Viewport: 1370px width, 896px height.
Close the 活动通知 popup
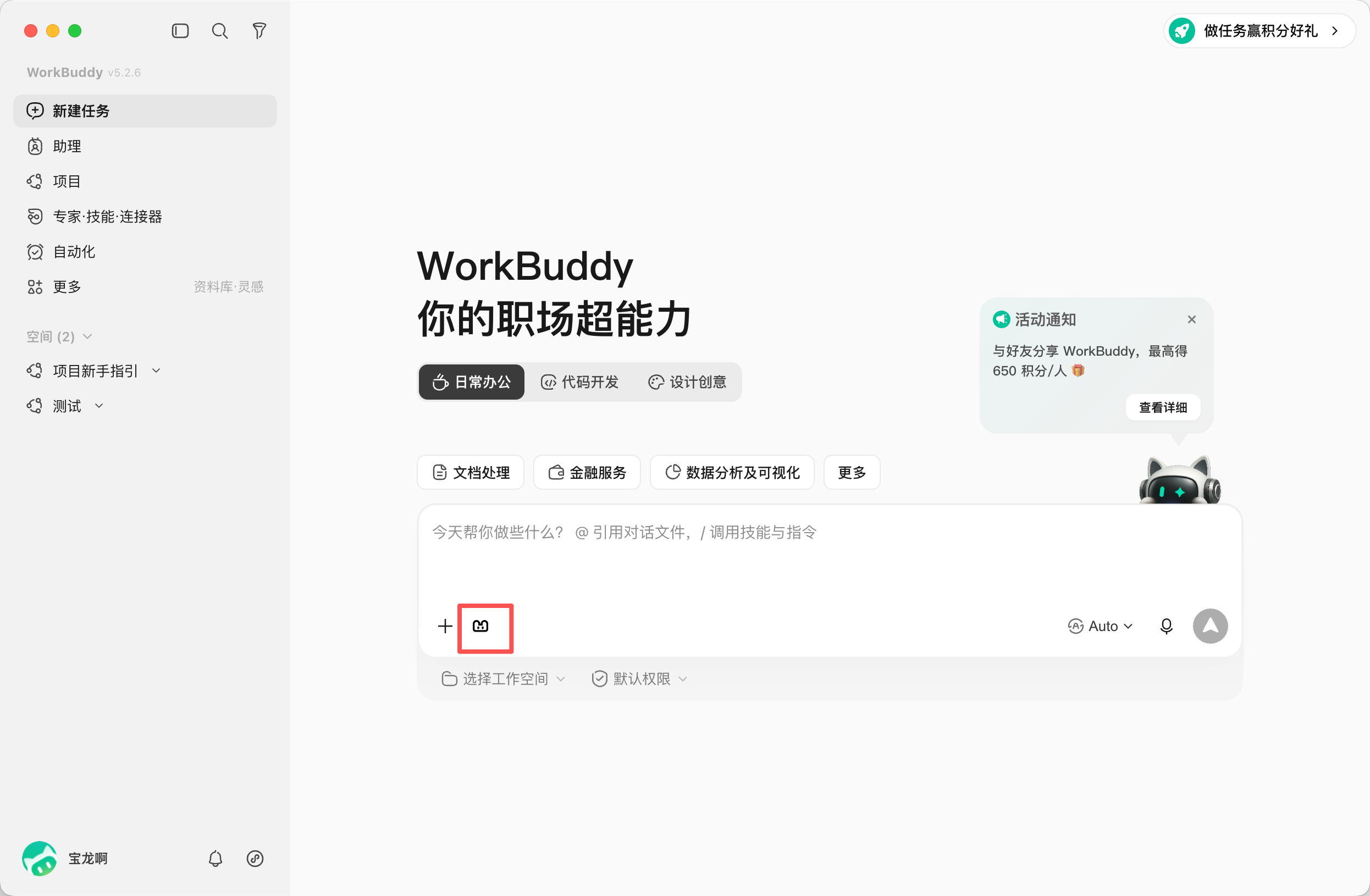(1191, 319)
